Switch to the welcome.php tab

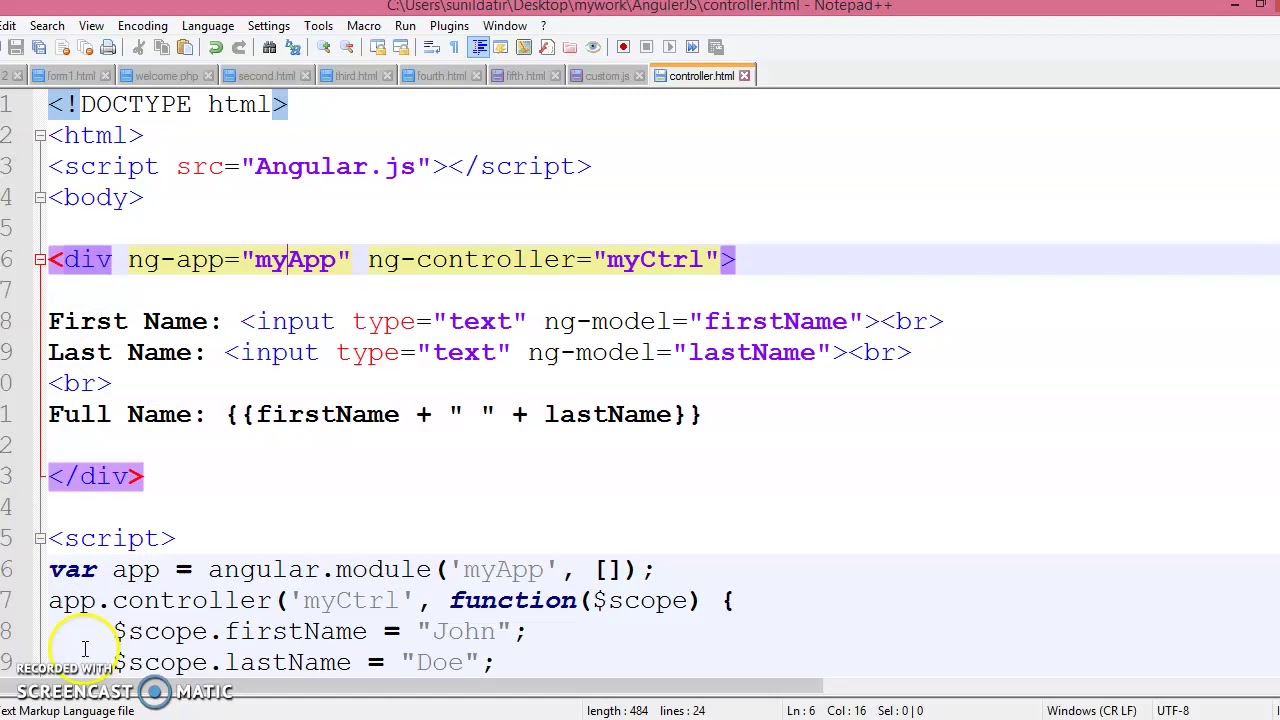point(166,76)
